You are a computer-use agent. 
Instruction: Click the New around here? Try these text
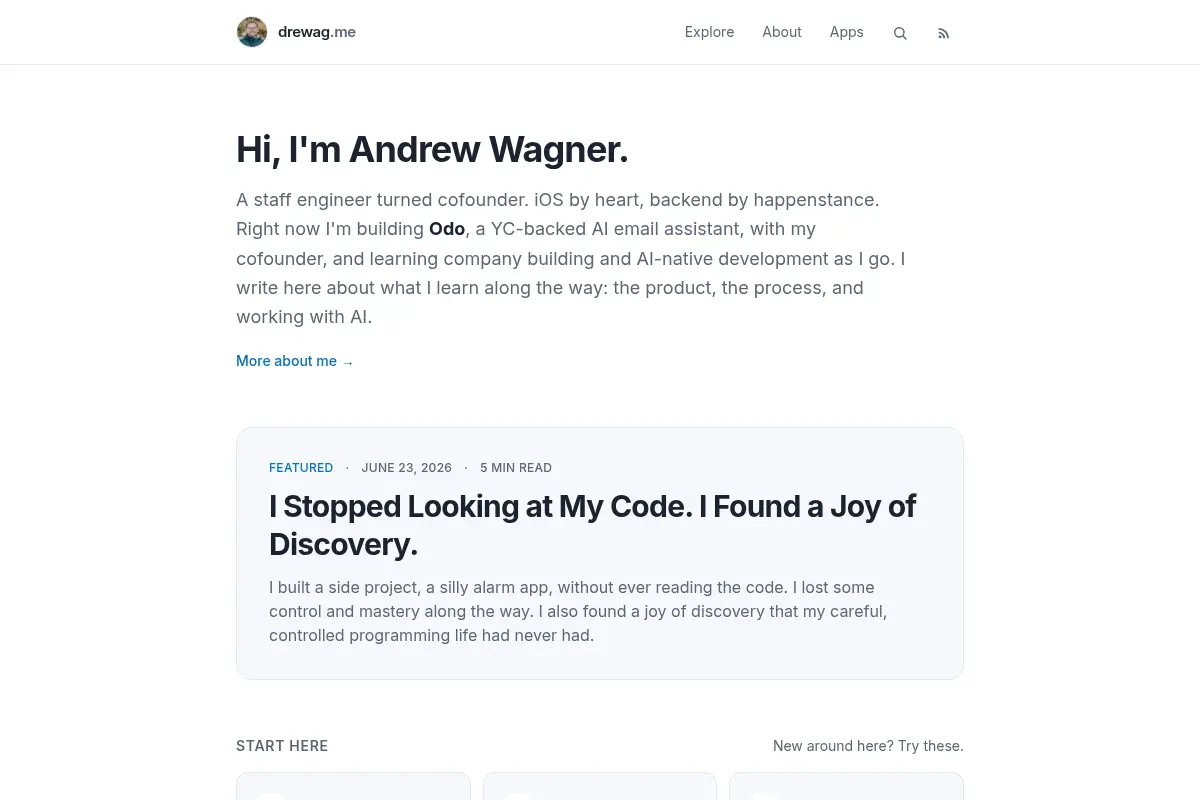[x=868, y=746]
